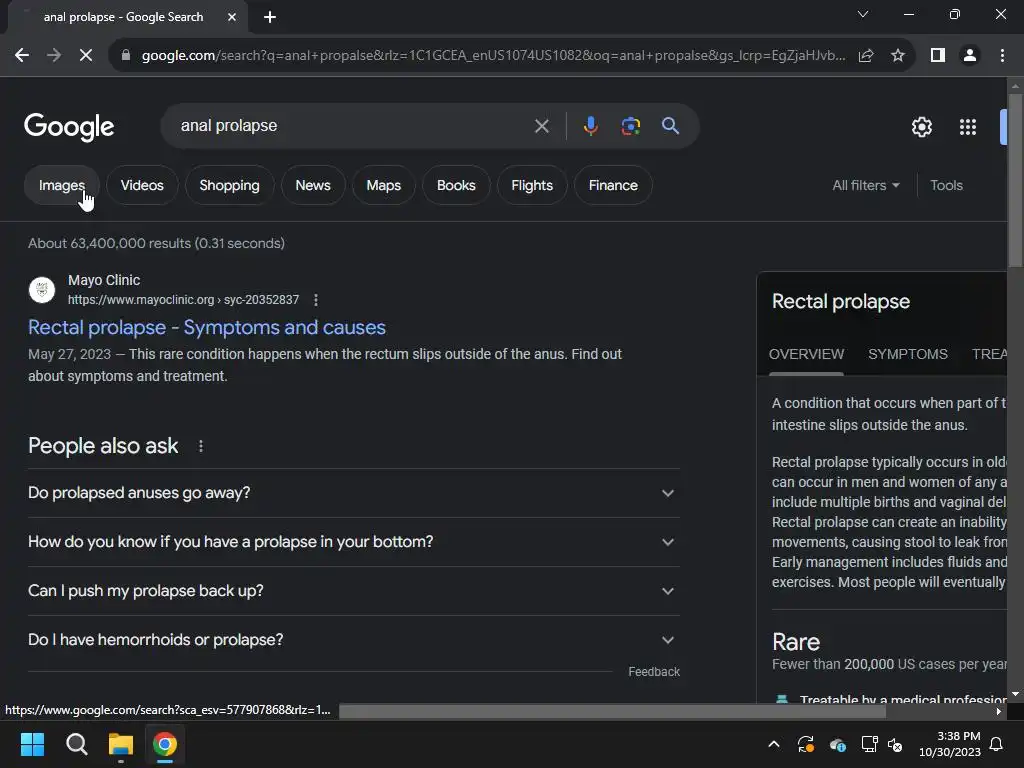
Task: Open Chrome's three-dot menu
Action: click(1002, 56)
